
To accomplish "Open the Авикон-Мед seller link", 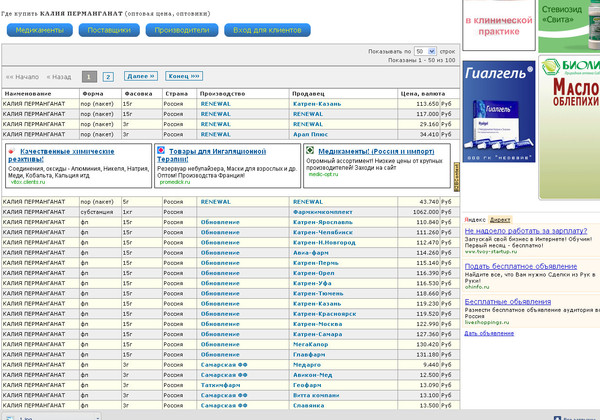I will (311, 375).
